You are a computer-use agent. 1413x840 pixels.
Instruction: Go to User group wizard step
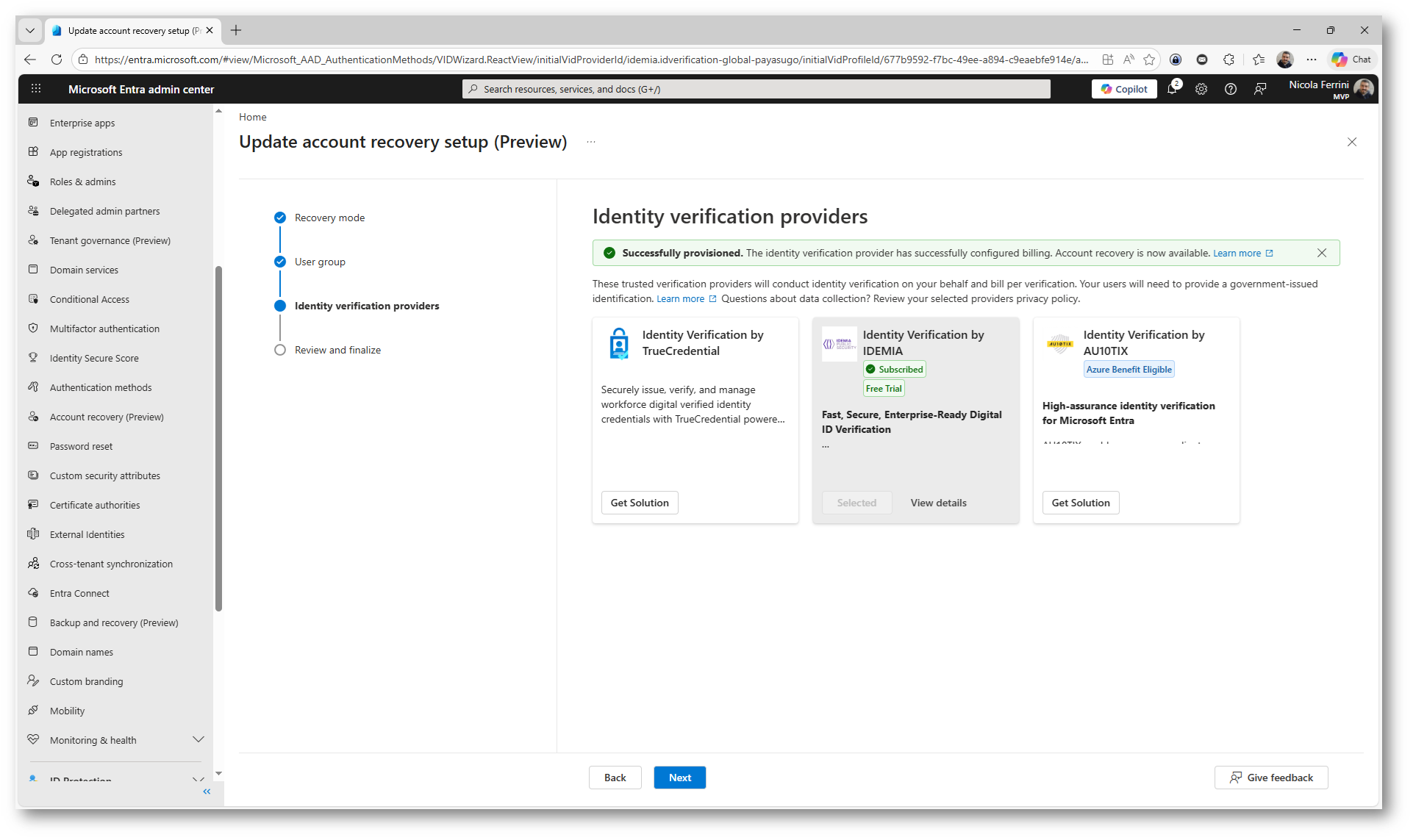(x=320, y=262)
